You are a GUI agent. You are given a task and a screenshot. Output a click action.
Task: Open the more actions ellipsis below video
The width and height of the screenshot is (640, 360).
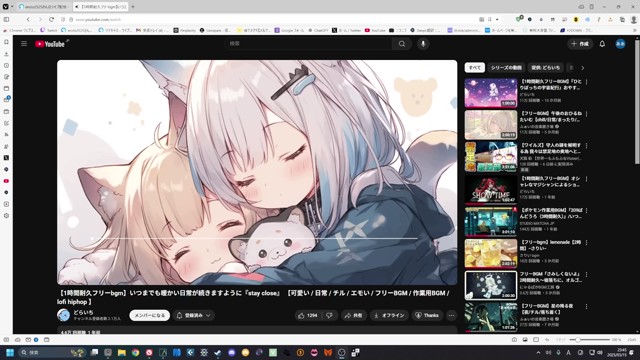pyautogui.click(x=451, y=316)
